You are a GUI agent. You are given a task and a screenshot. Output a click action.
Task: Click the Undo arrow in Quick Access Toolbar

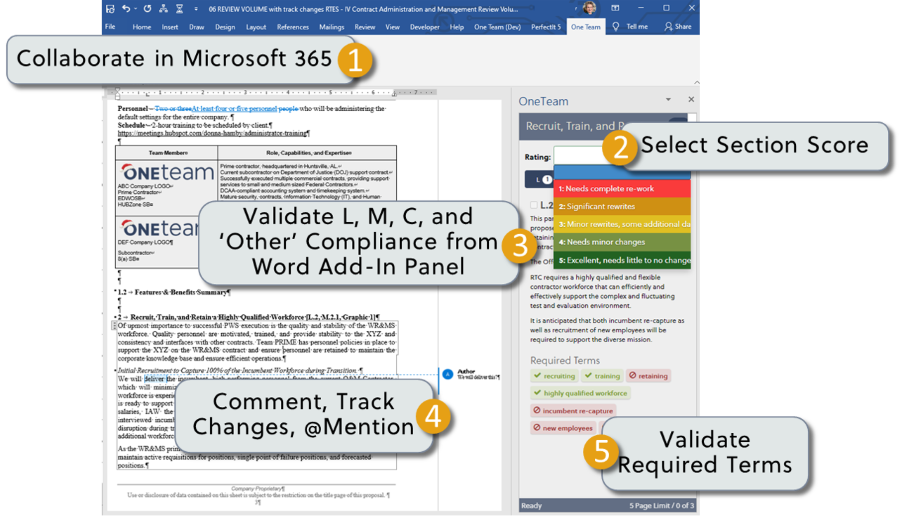point(125,9)
